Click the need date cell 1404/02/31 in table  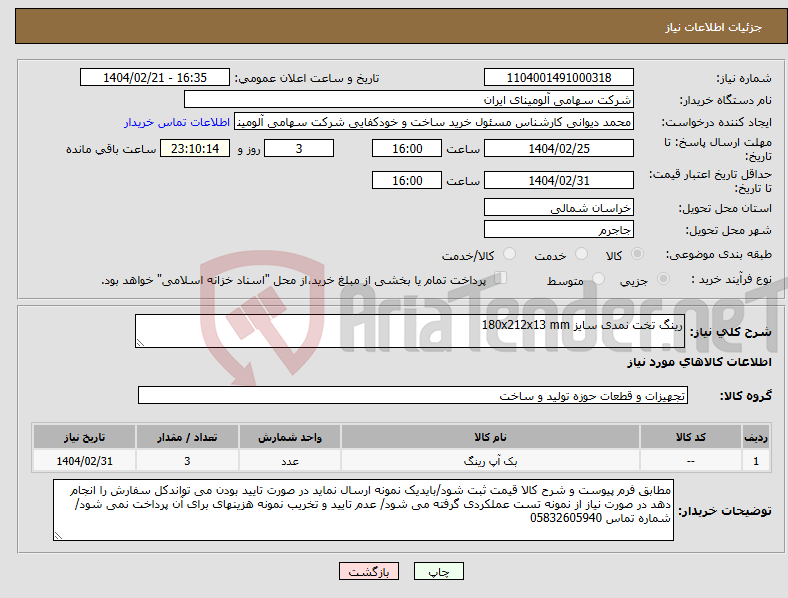pos(84,461)
